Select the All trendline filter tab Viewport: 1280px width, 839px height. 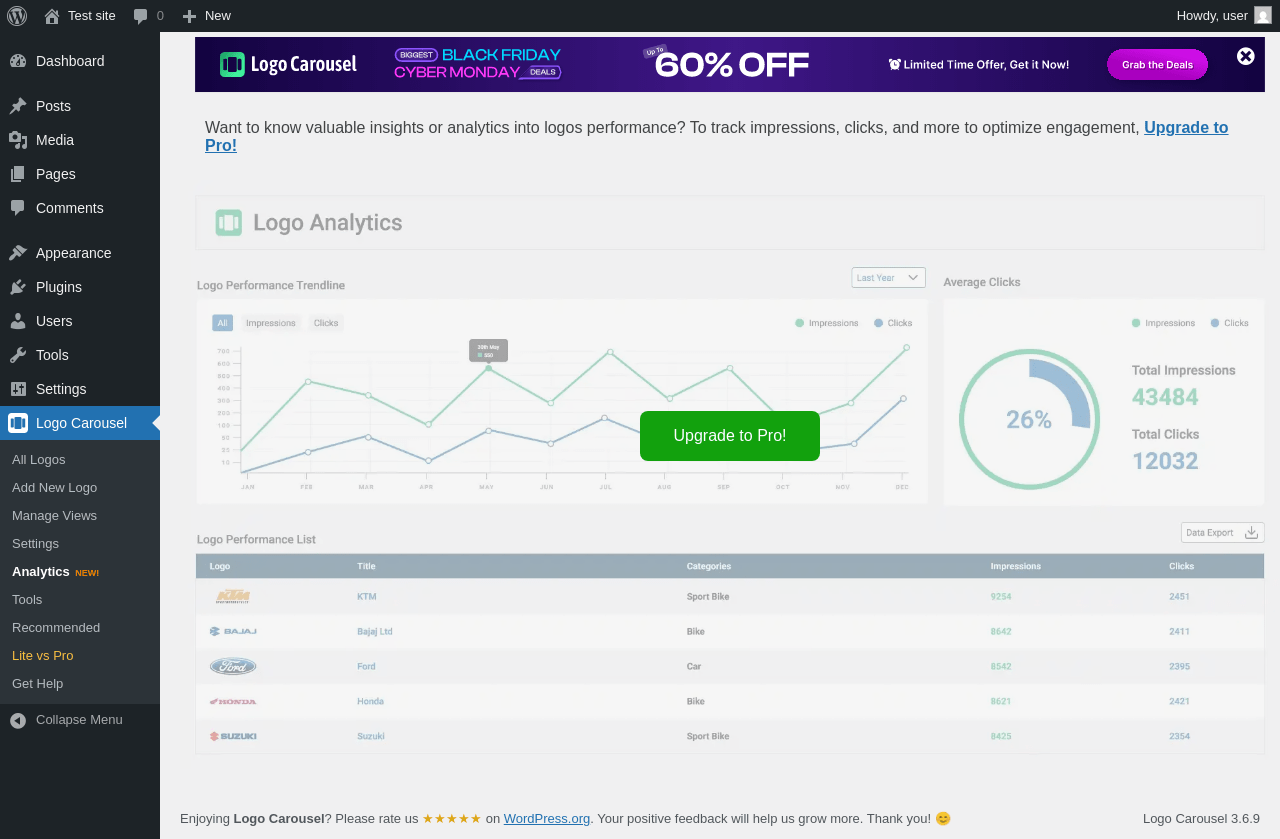pos(223,323)
